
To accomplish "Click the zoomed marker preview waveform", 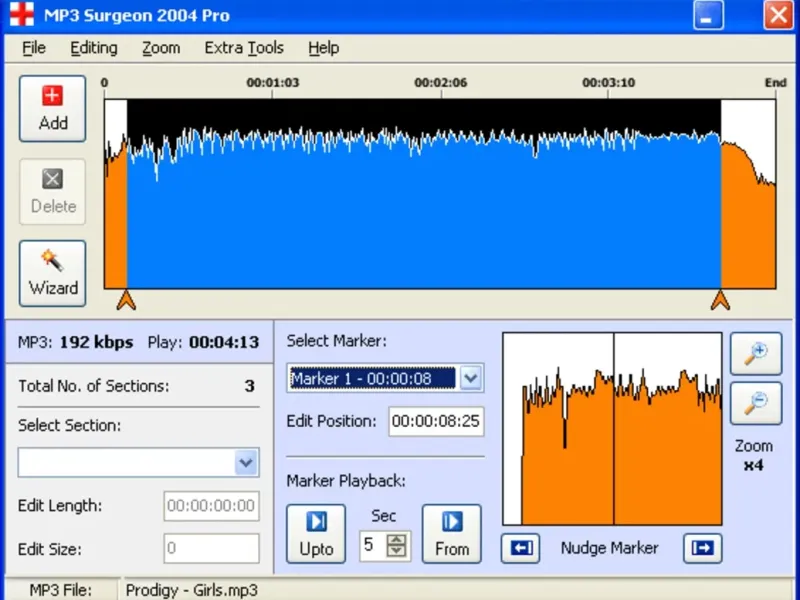I will point(612,429).
